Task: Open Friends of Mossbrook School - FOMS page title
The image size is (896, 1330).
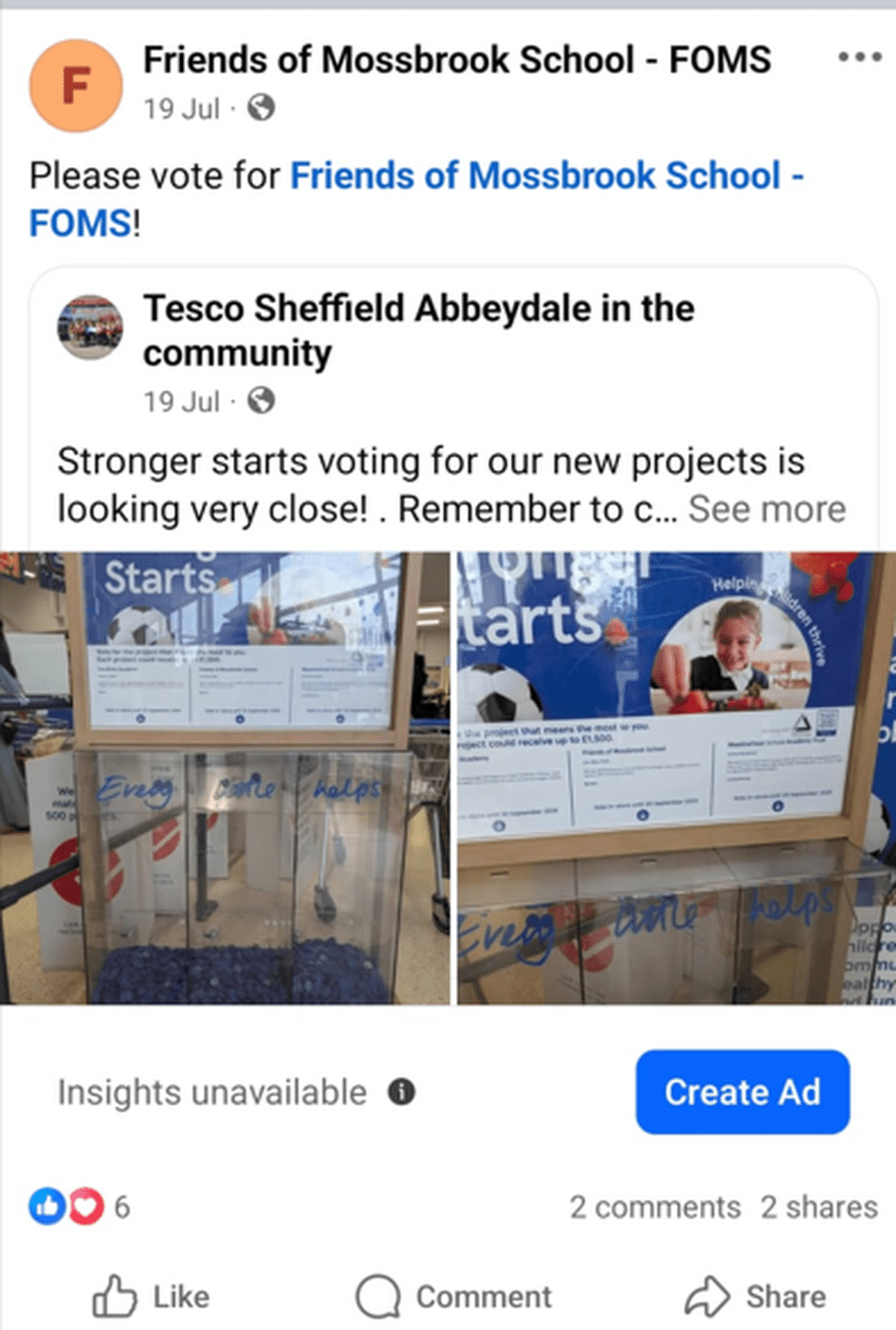Action: [457, 60]
